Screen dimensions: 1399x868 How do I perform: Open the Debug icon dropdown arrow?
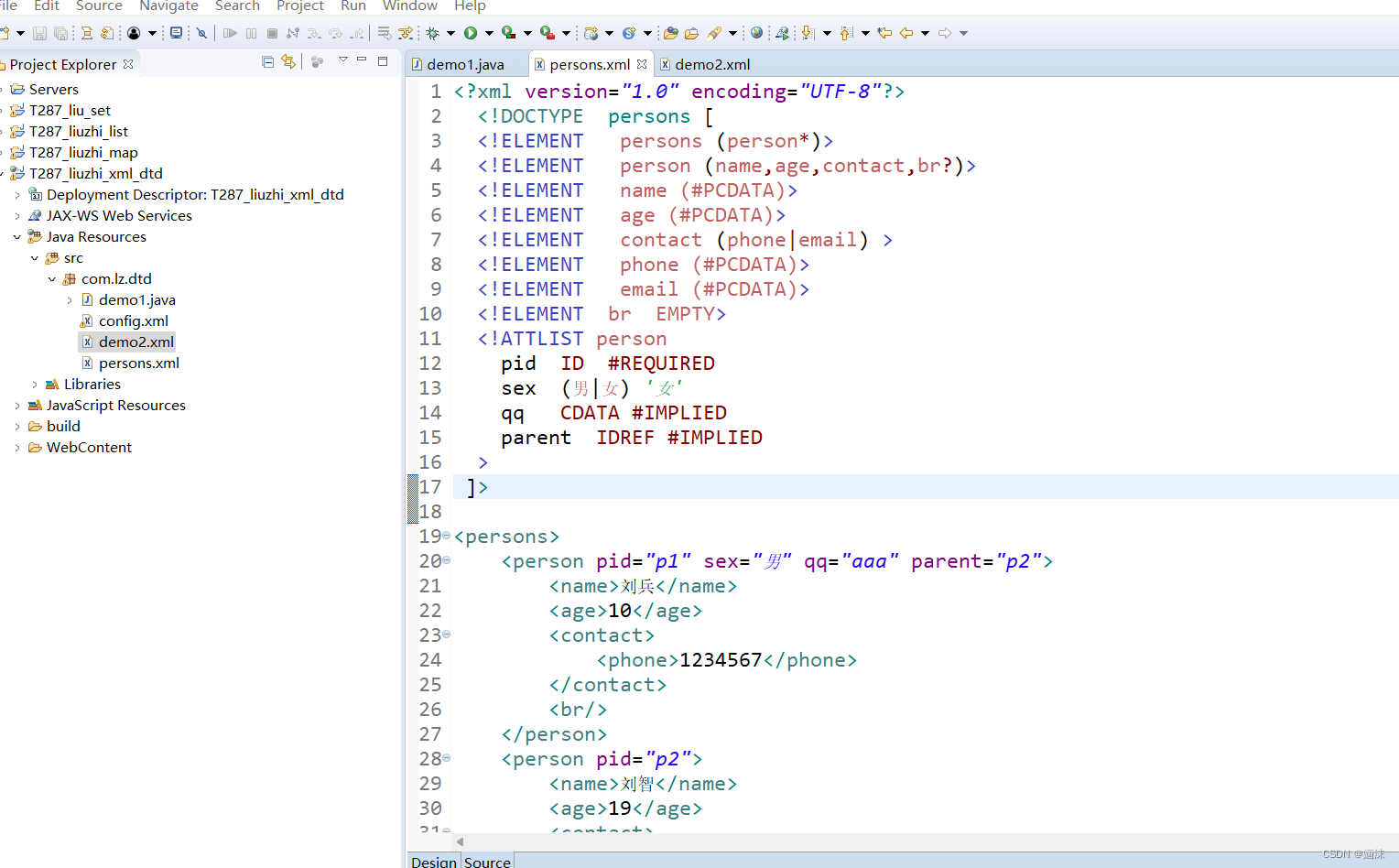click(x=450, y=33)
